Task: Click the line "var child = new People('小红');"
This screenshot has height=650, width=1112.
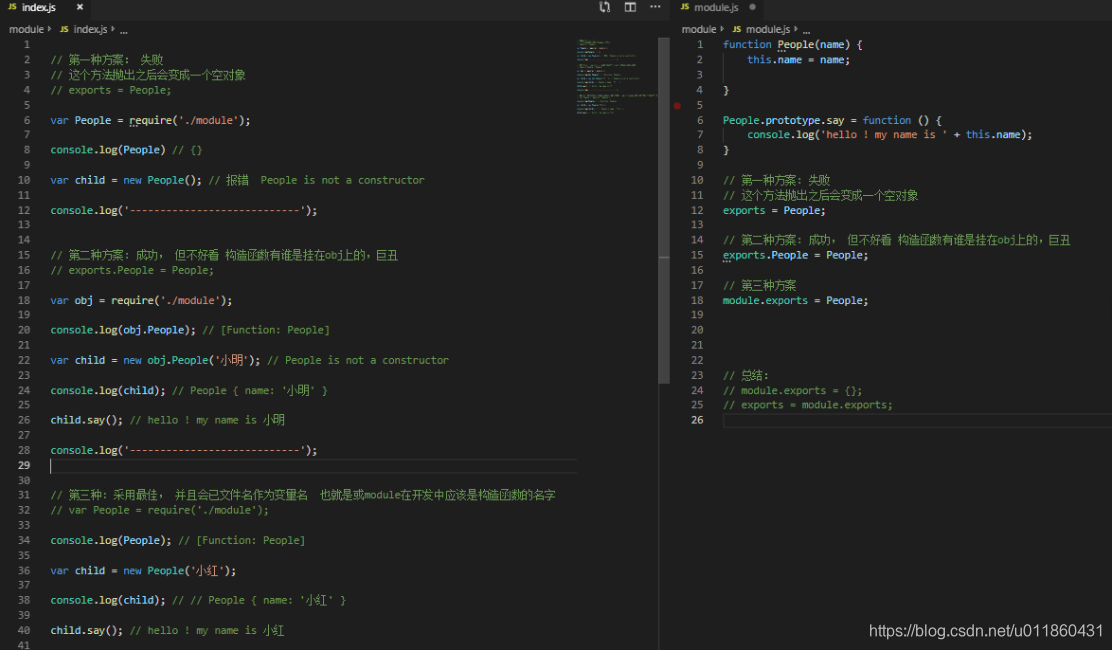Action: 143,571
